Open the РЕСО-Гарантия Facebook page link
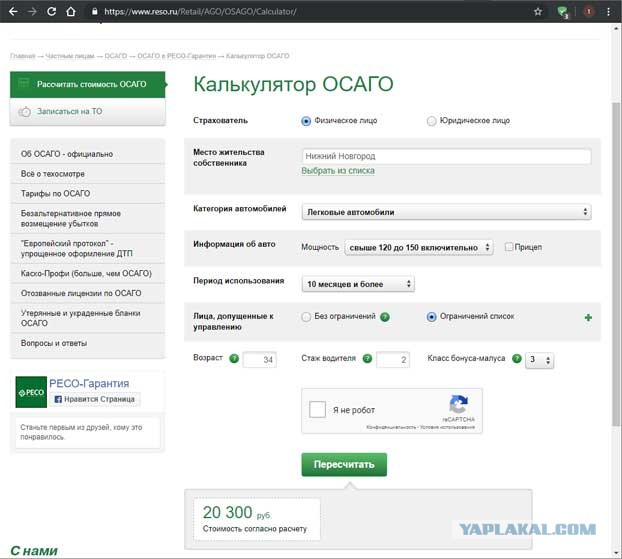Screen dimensions: 622x559 [x=89, y=383]
